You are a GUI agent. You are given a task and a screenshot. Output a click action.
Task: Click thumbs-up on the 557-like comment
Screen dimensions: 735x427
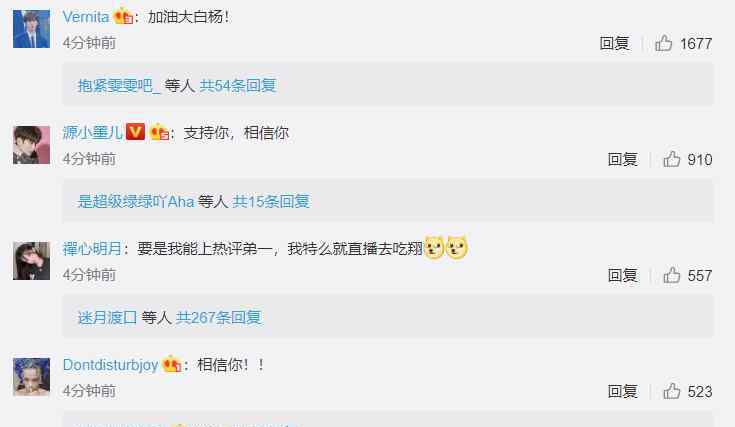click(x=672, y=275)
